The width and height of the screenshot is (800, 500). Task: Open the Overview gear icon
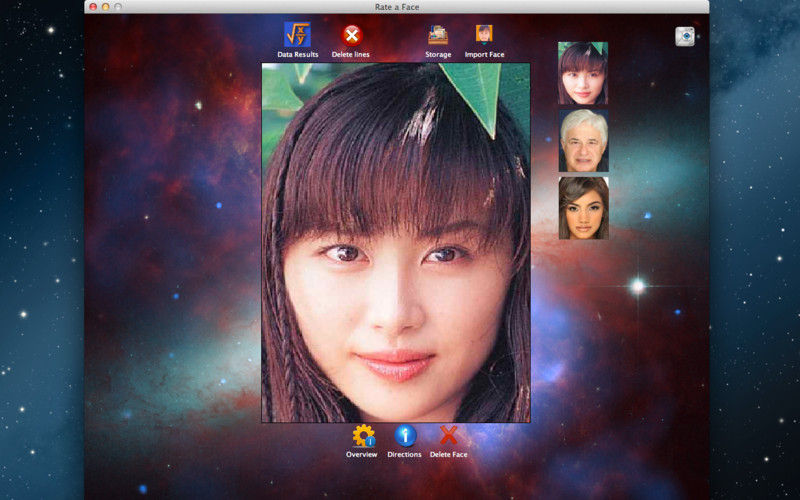point(363,436)
